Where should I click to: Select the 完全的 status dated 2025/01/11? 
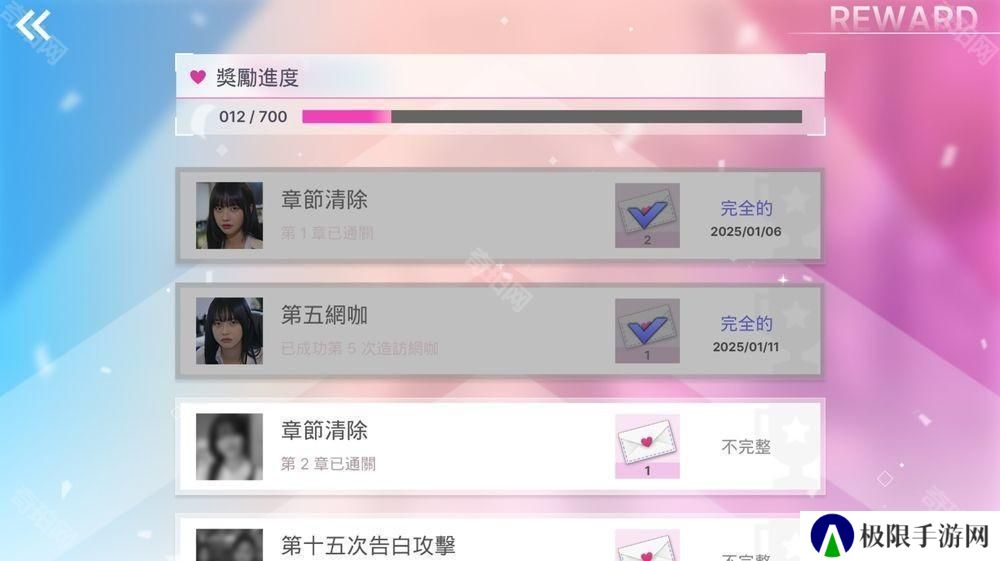pyautogui.click(x=746, y=324)
